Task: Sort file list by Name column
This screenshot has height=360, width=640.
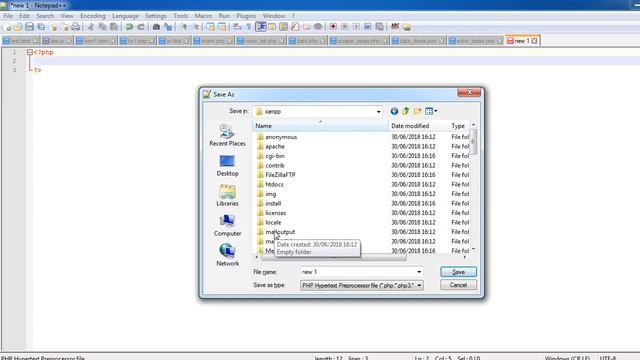Action: (320, 126)
